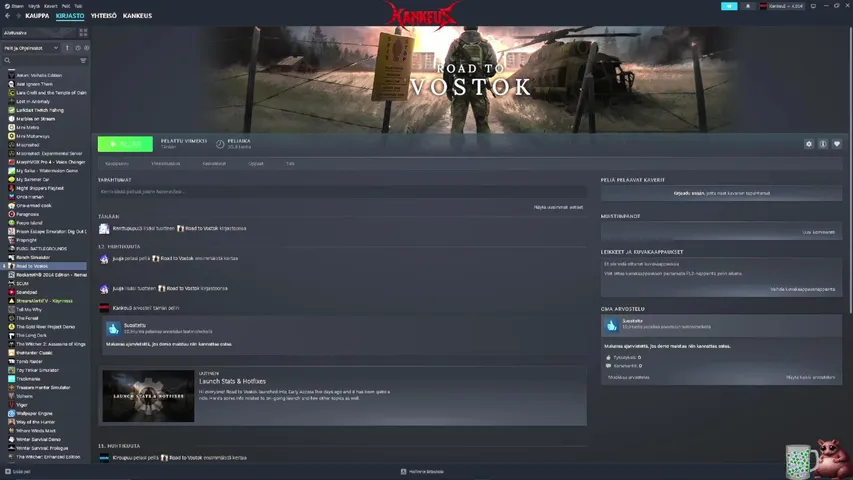Open Pelit ja Ohjelmistot filter dropdown

click(30, 48)
